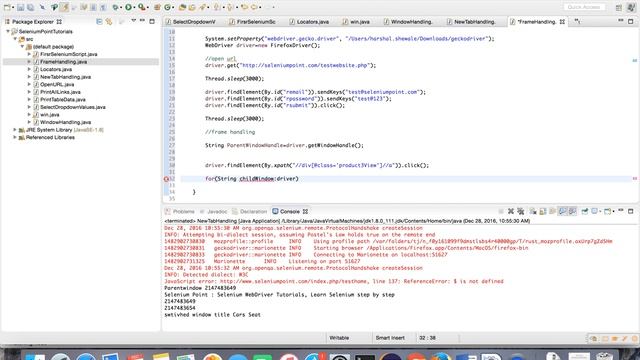
Task: Switch to the Locators.java editor tab
Action: click(x=309, y=22)
